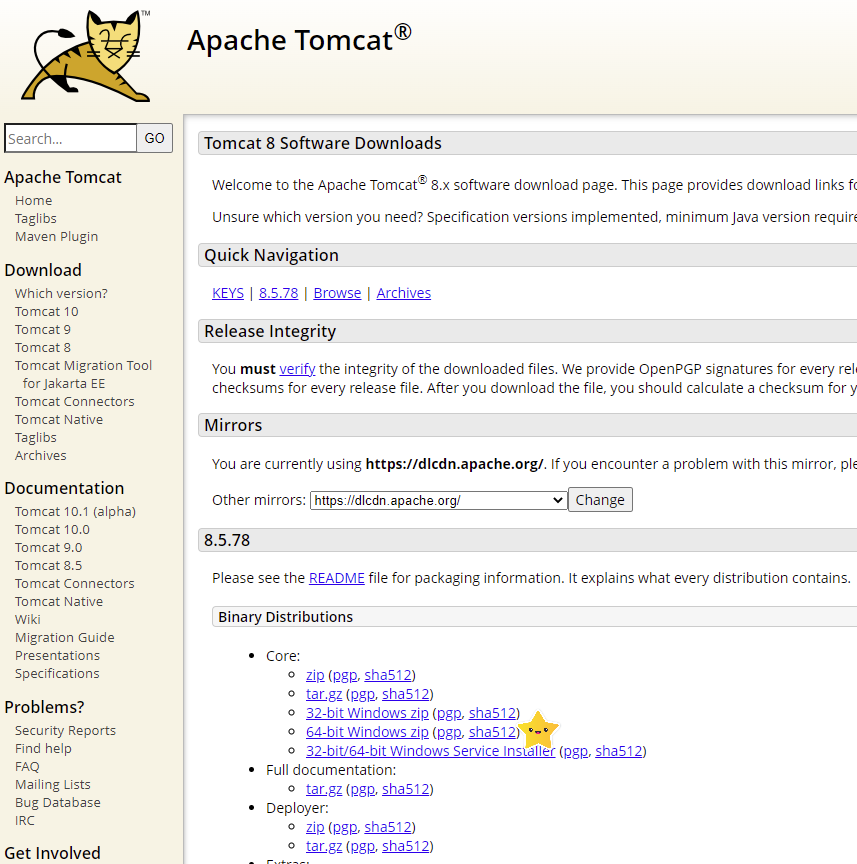Download the 32-bit Windows zip
The image size is (857, 864).
click(367, 713)
